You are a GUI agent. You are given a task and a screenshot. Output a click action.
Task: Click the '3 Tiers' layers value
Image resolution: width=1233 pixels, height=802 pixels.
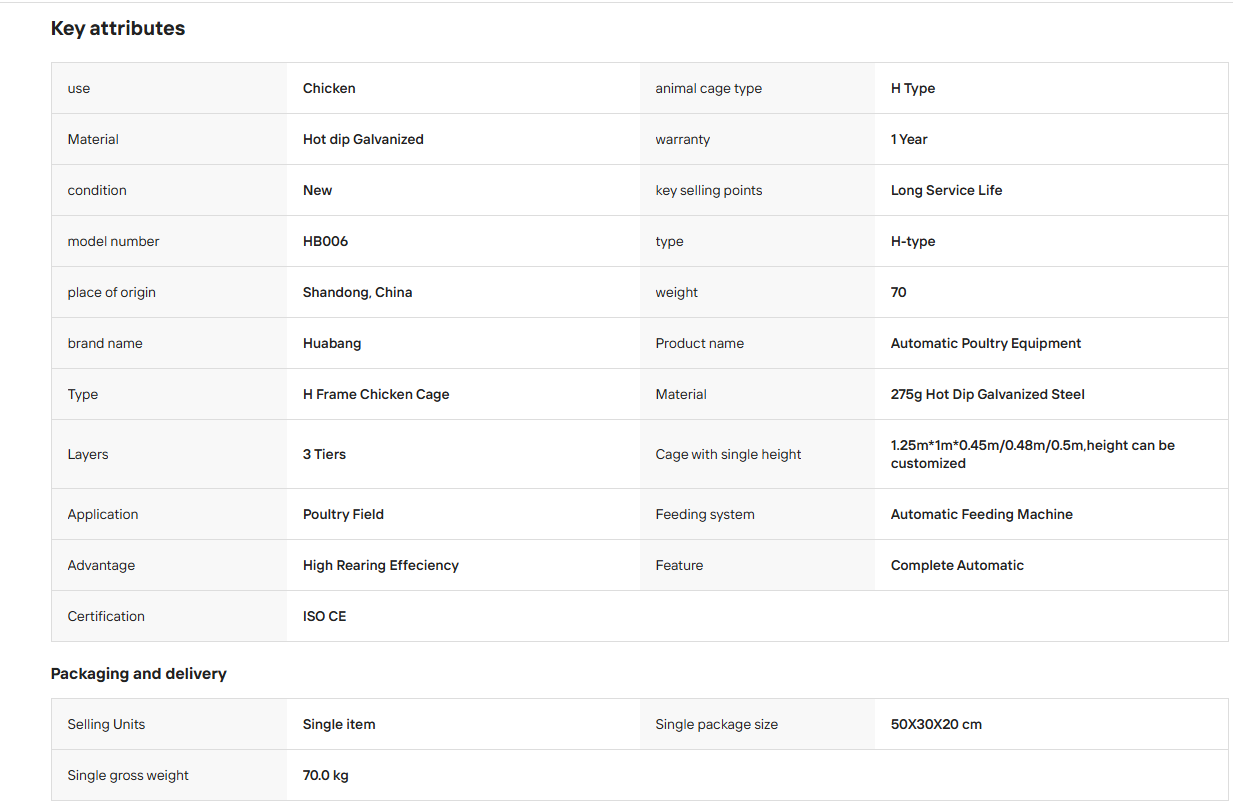324,454
